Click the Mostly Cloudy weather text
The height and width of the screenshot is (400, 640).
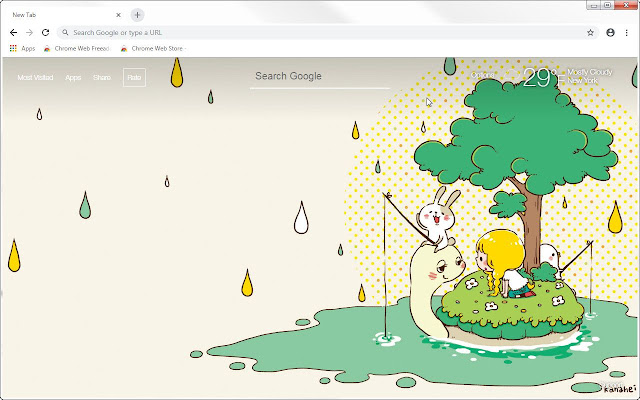point(589,72)
